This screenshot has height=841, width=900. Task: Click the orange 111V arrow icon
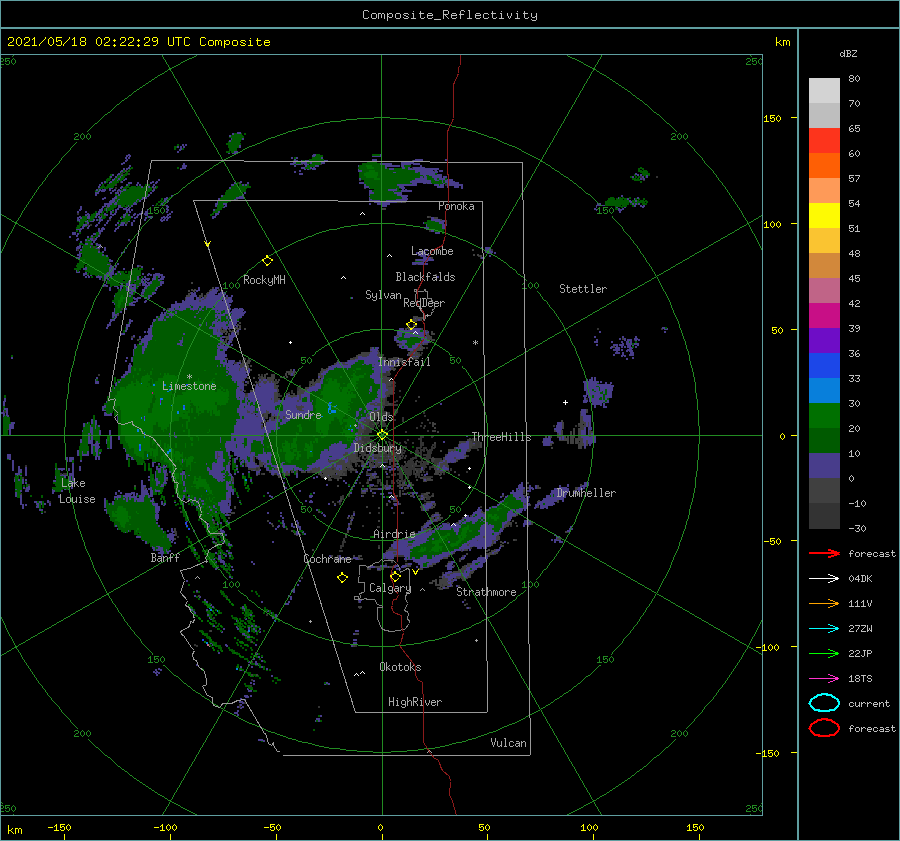click(x=824, y=603)
